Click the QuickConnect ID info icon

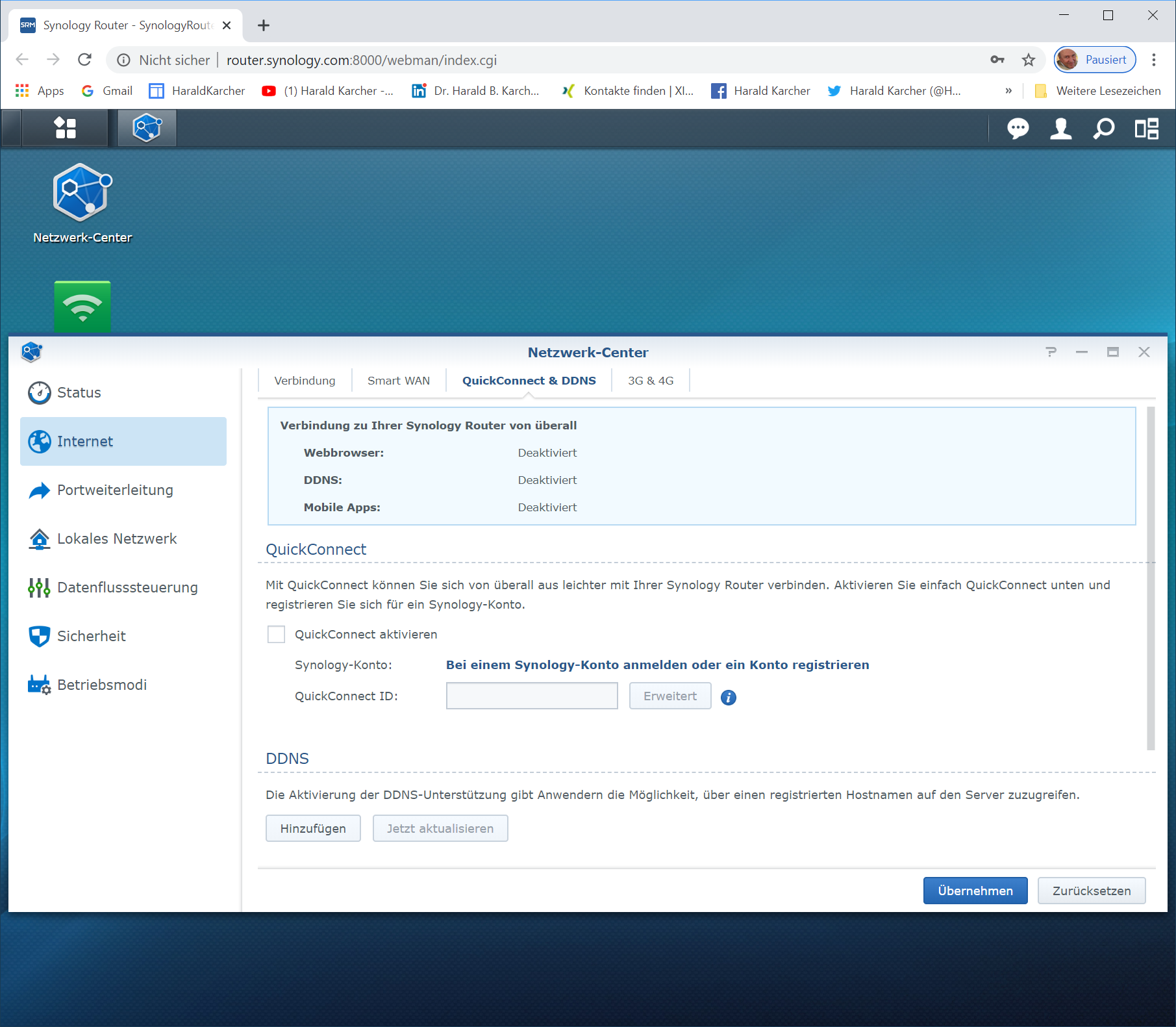[x=729, y=698]
